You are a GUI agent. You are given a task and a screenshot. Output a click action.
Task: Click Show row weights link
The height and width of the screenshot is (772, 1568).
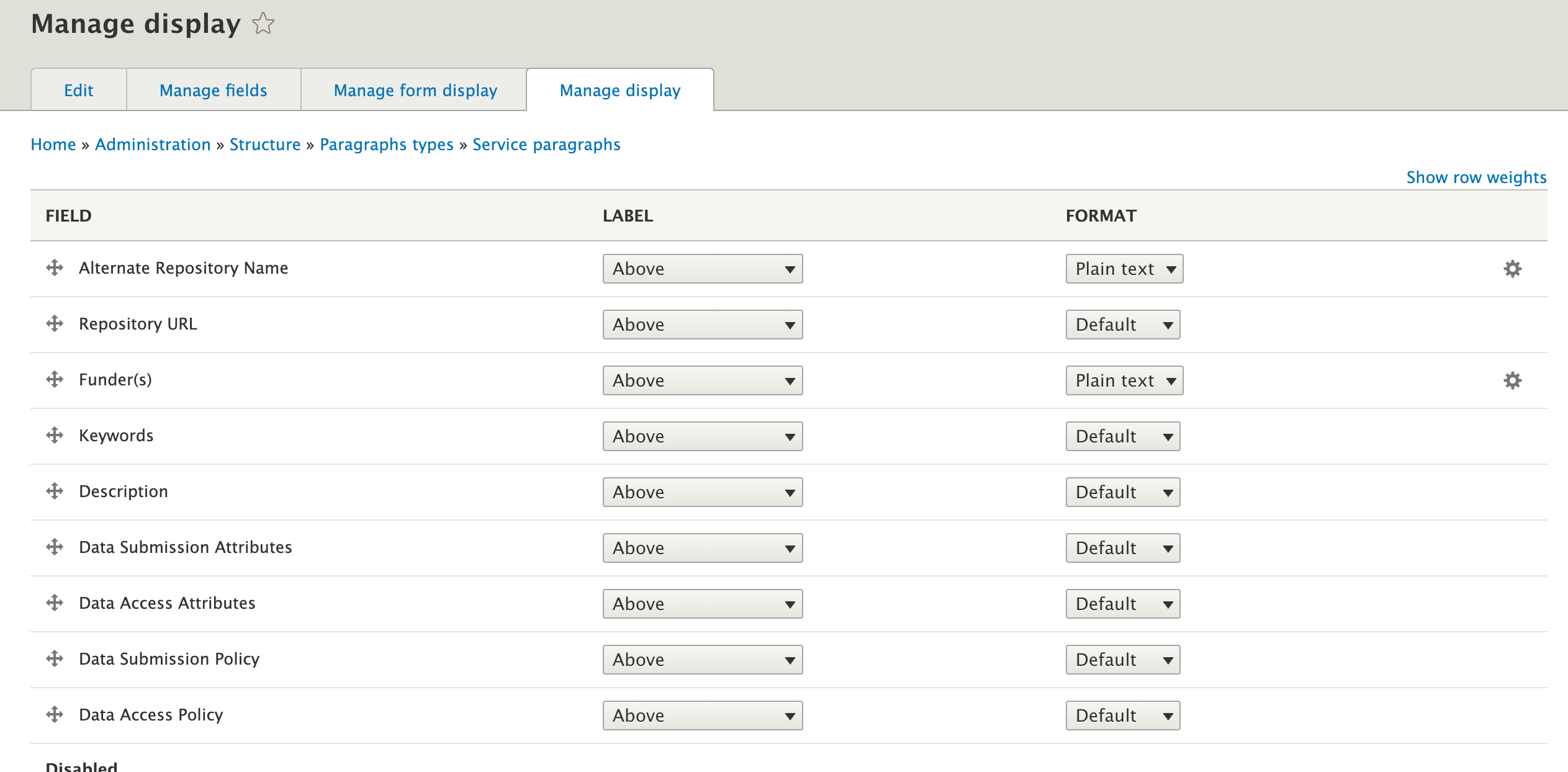[1476, 177]
